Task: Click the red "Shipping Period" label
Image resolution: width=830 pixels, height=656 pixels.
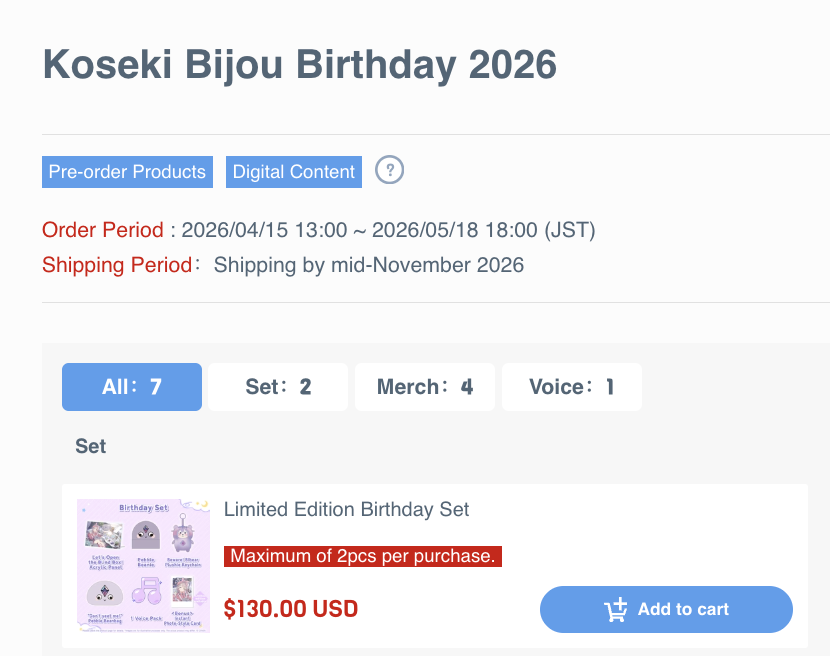Action: coord(116,265)
